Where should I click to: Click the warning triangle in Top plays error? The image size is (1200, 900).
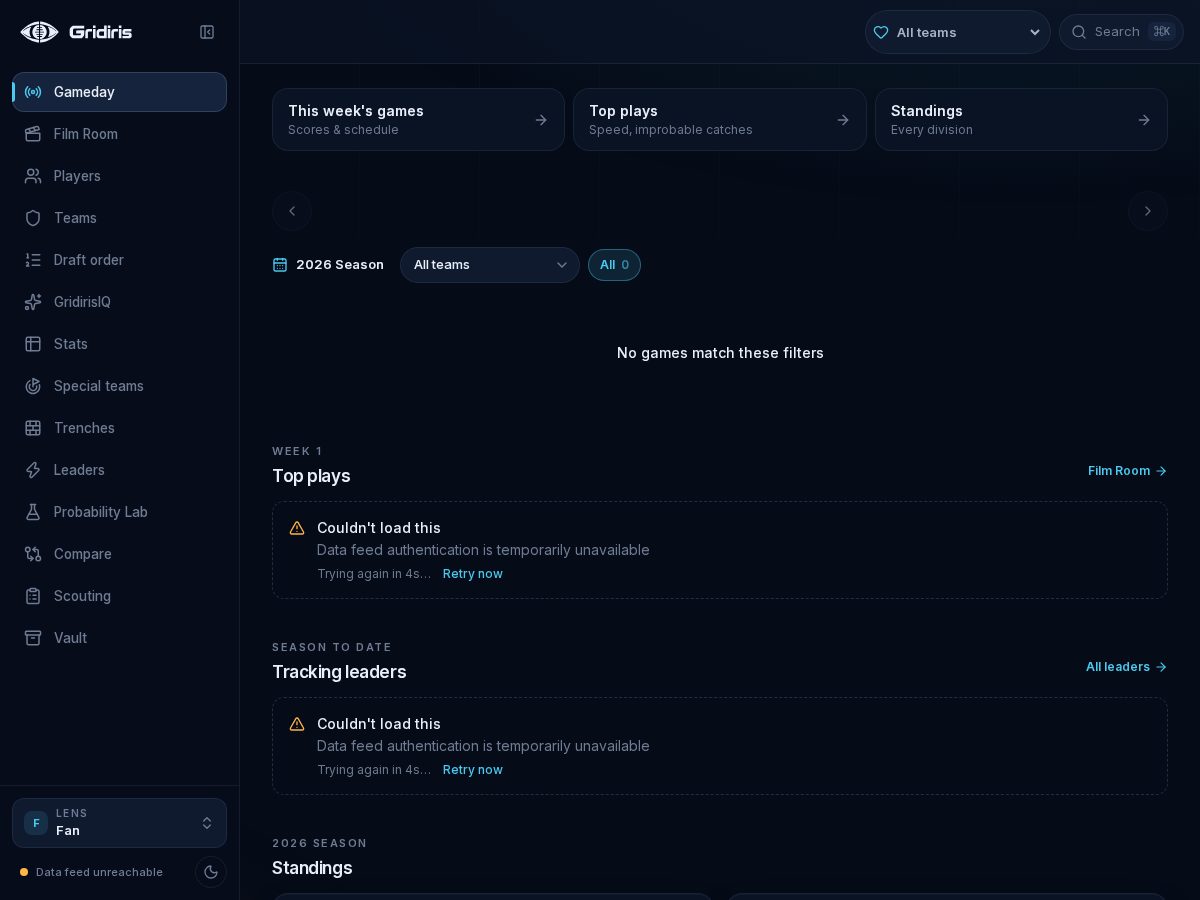297,528
